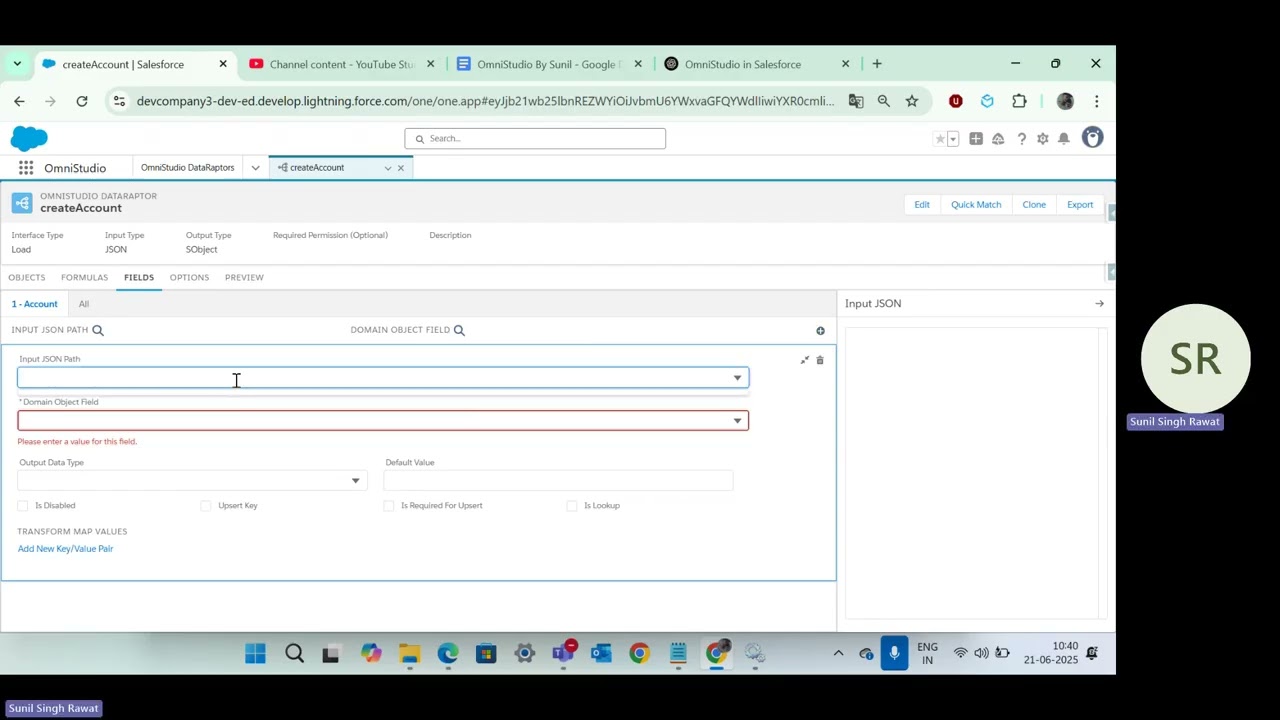Click Add New Key/Value Pair link
Viewport: 1280px width, 720px height.
pos(65,549)
